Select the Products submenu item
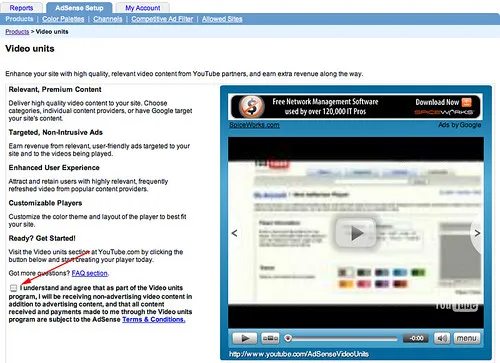The image size is (500, 363). [19, 19]
